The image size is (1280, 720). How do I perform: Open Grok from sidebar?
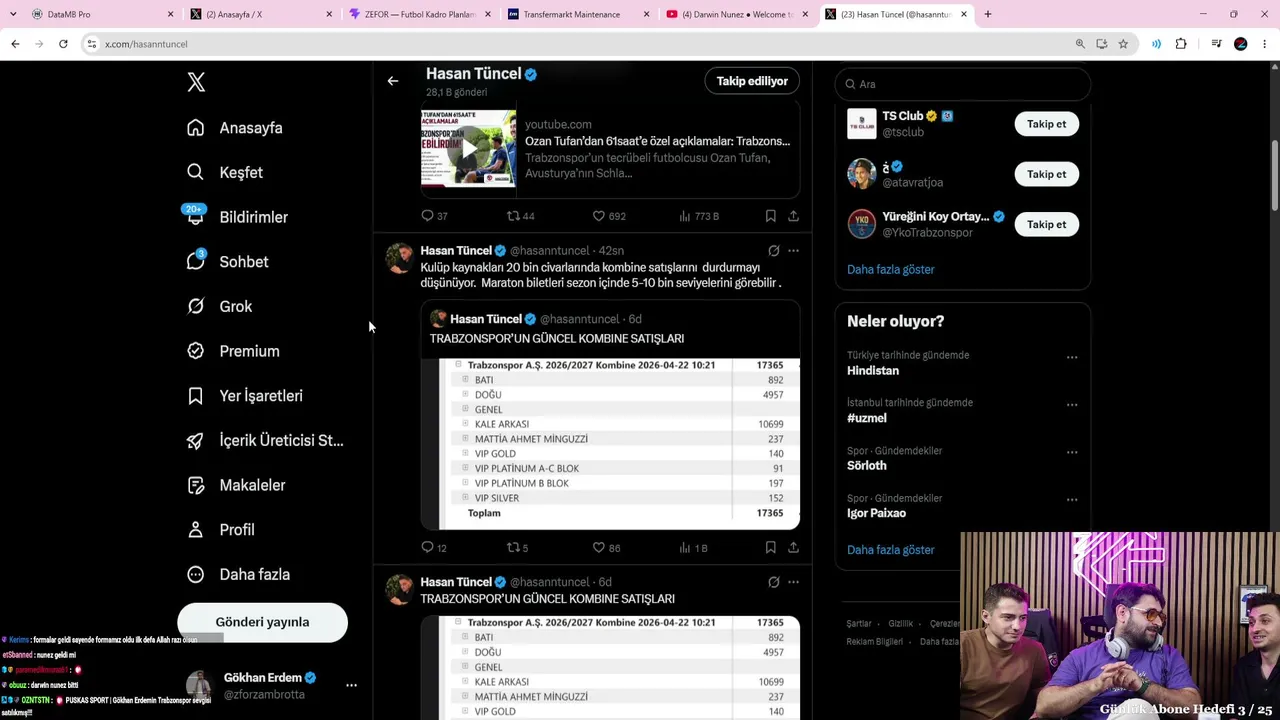(x=219, y=306)
